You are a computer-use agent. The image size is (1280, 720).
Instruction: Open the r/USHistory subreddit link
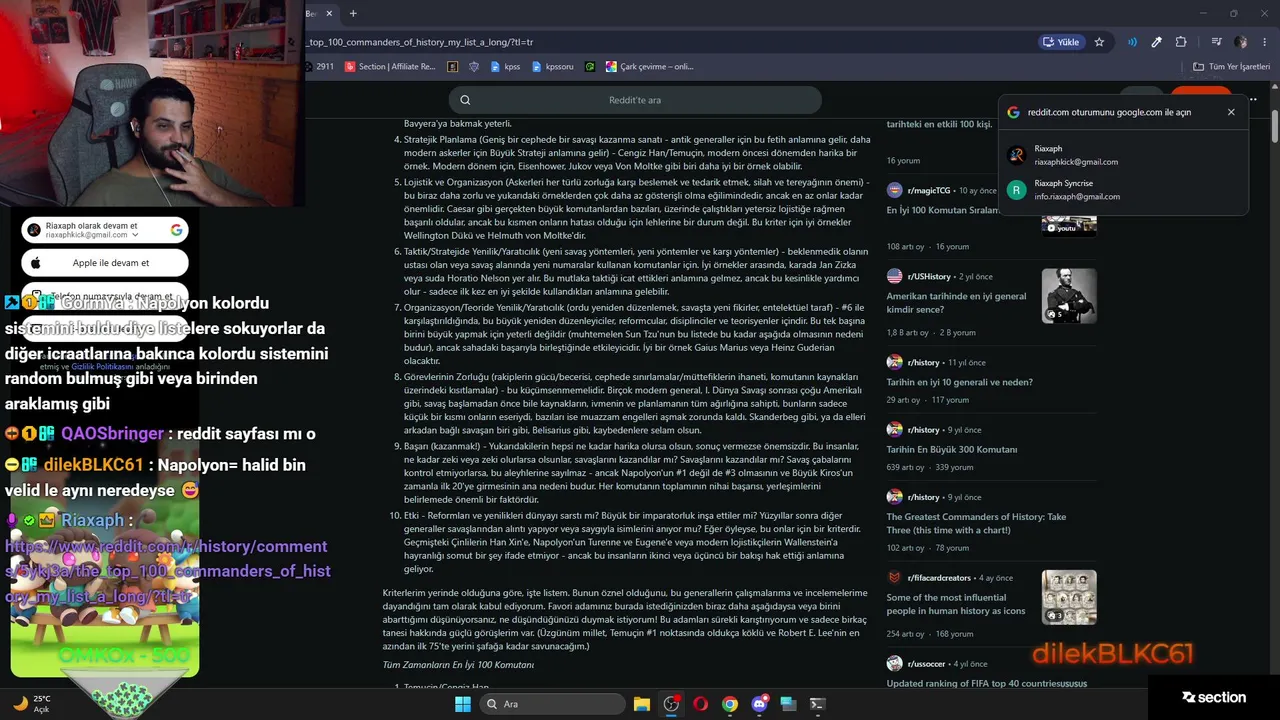click(929, 276)
